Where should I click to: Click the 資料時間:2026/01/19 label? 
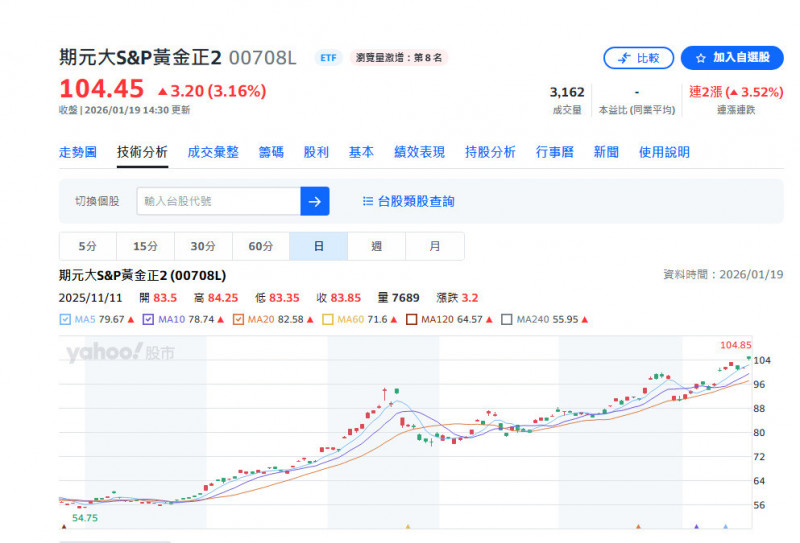click(723, 275)
